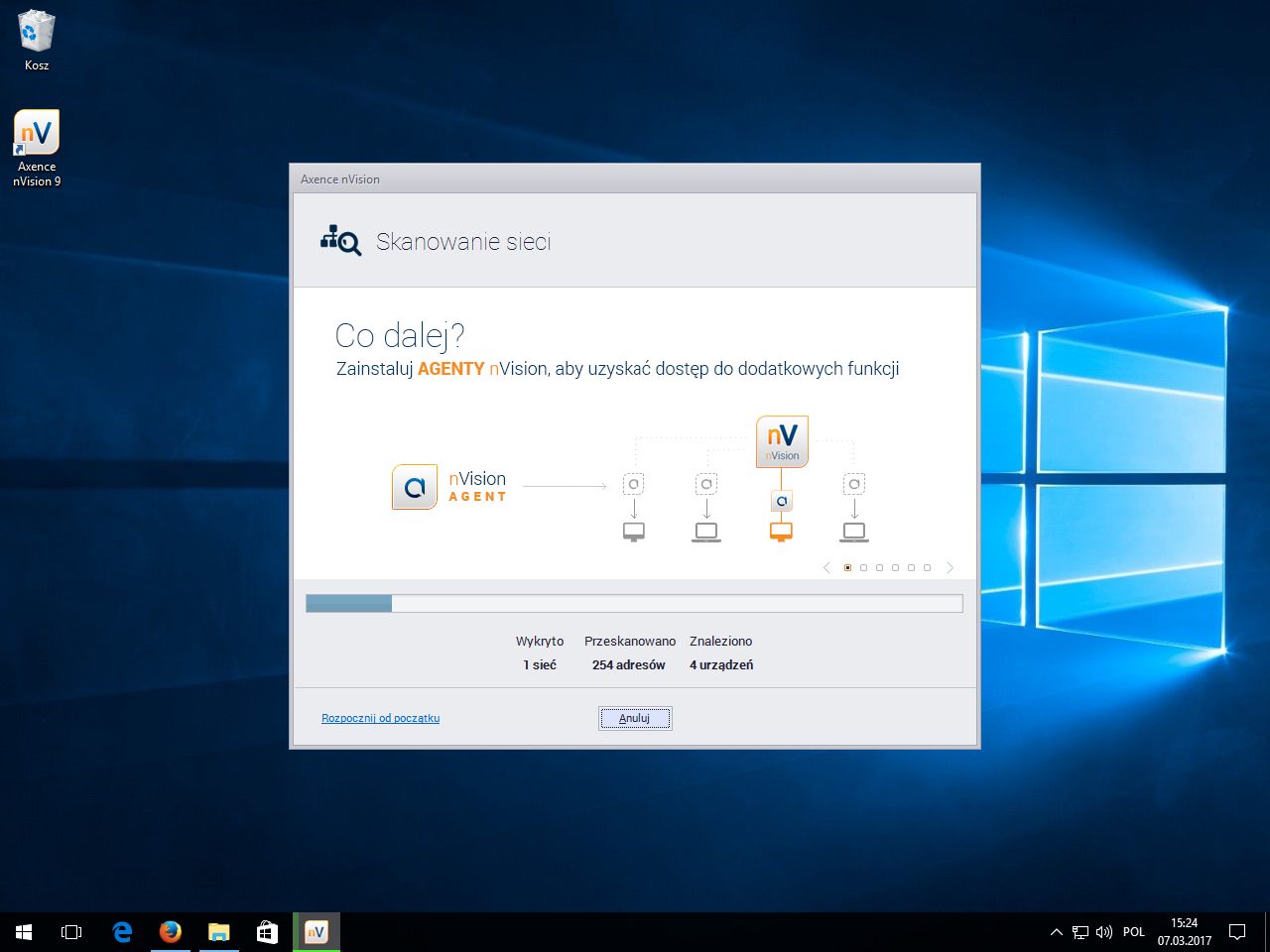The height and width of the screenshot is (952, 1270).
Task: Click the 'Znaleziono' label
Action: (721, 642)
